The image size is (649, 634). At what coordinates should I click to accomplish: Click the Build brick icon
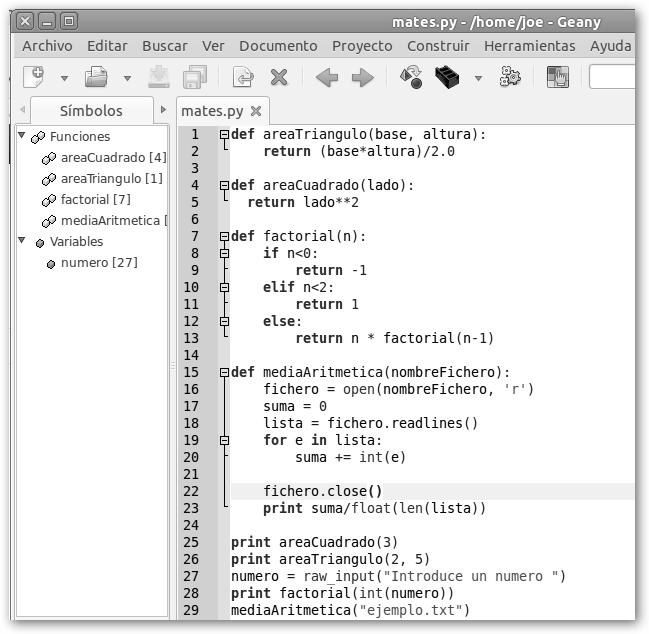click(x=447, y=77)
